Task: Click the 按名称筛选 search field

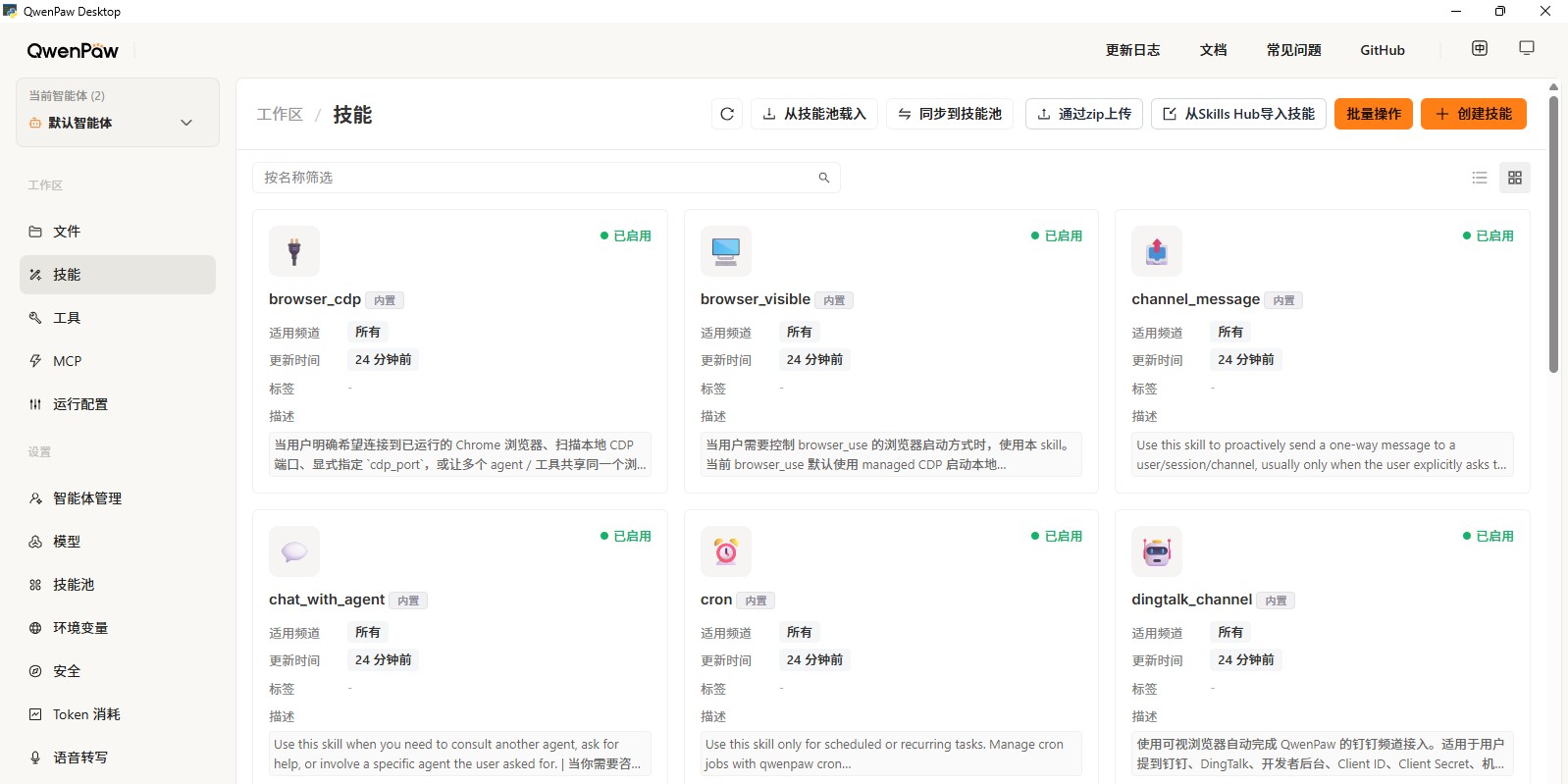Action: coord(547,178)
